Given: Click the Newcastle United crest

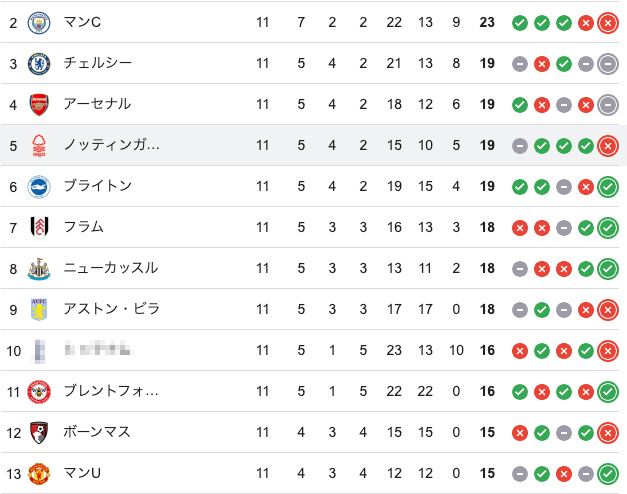Looking at the screenshot, I should (39, 269).
